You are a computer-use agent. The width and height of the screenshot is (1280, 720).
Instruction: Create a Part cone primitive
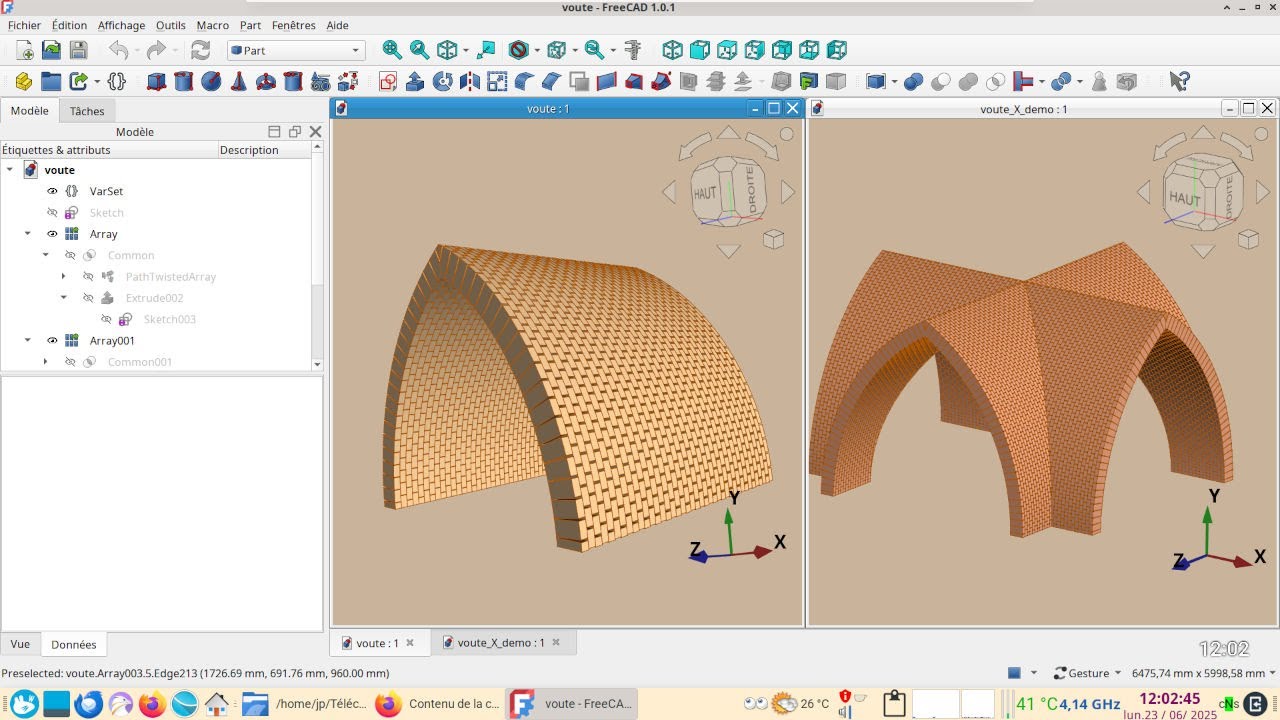(238, 81)
